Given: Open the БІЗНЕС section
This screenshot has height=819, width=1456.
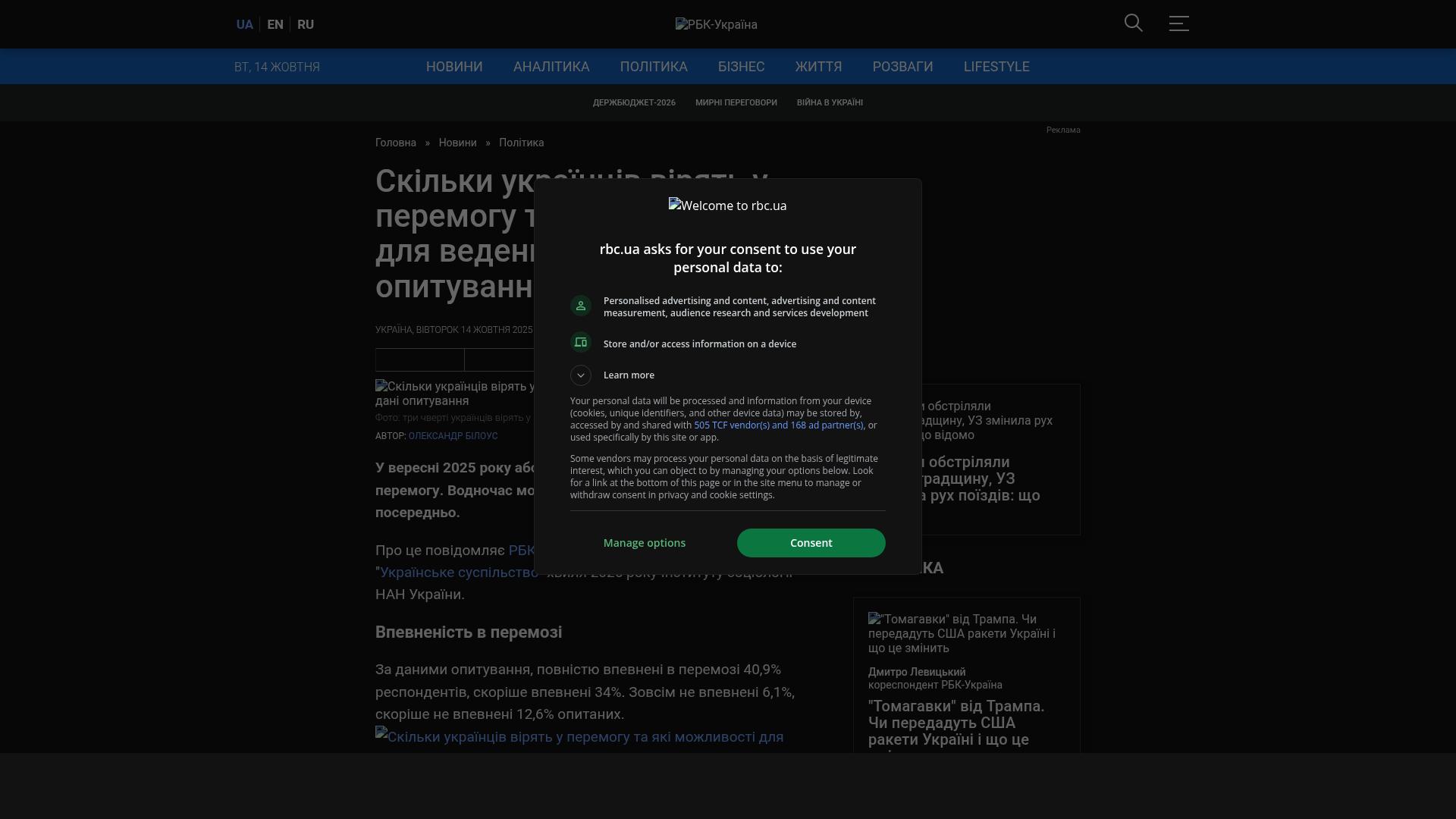Looking at the screenshot, I should [741, 67].
